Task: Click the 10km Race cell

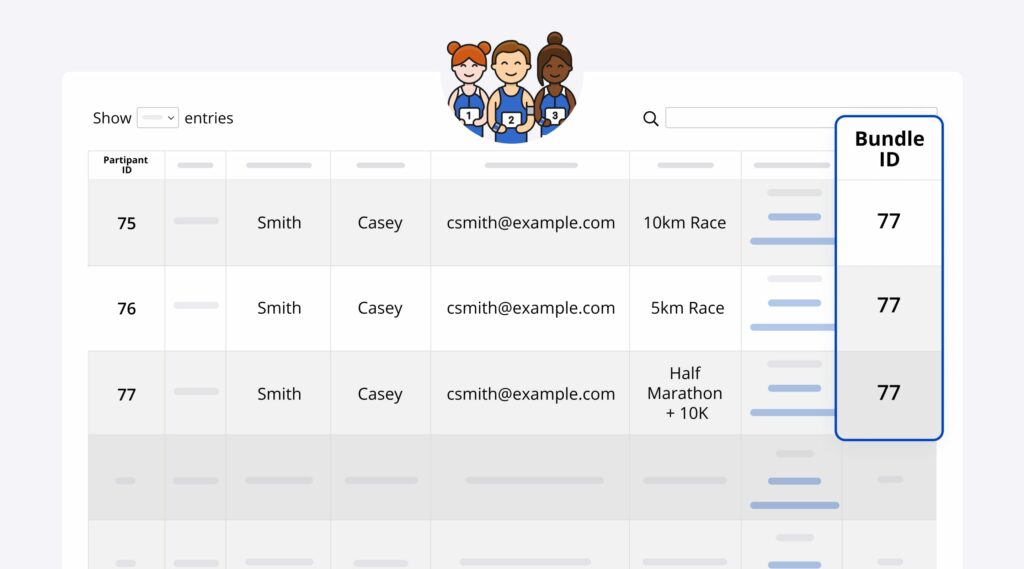Action: [x=685, y=223]
